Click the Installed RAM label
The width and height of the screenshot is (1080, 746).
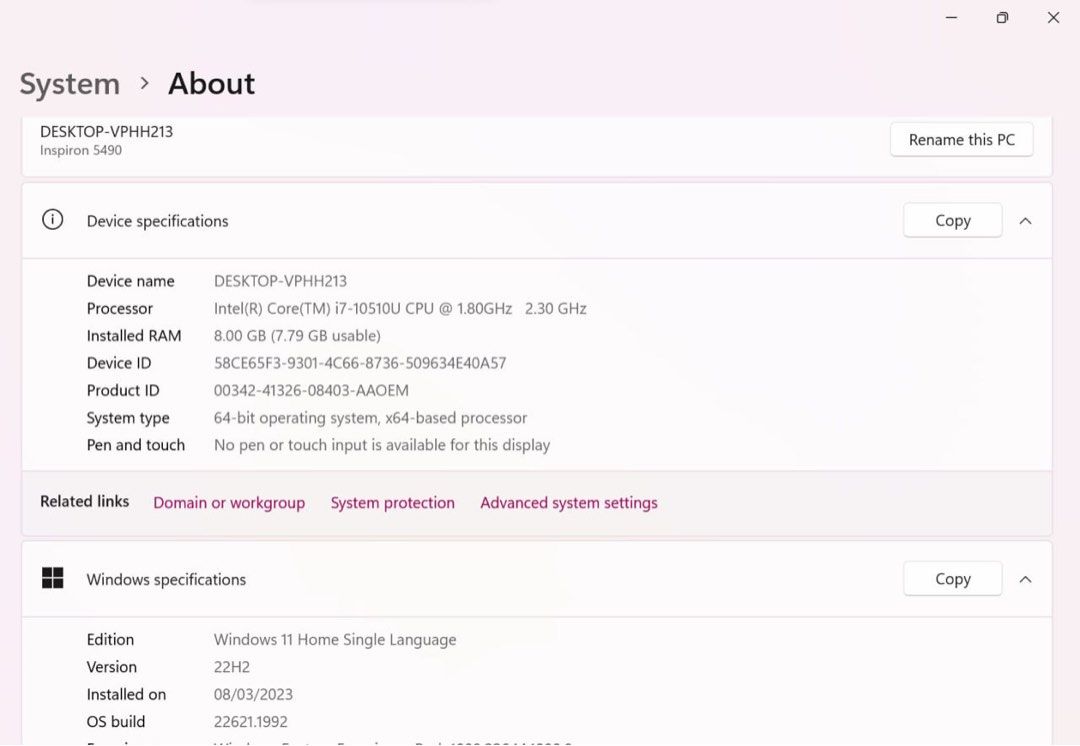click(x=134, y=335)
